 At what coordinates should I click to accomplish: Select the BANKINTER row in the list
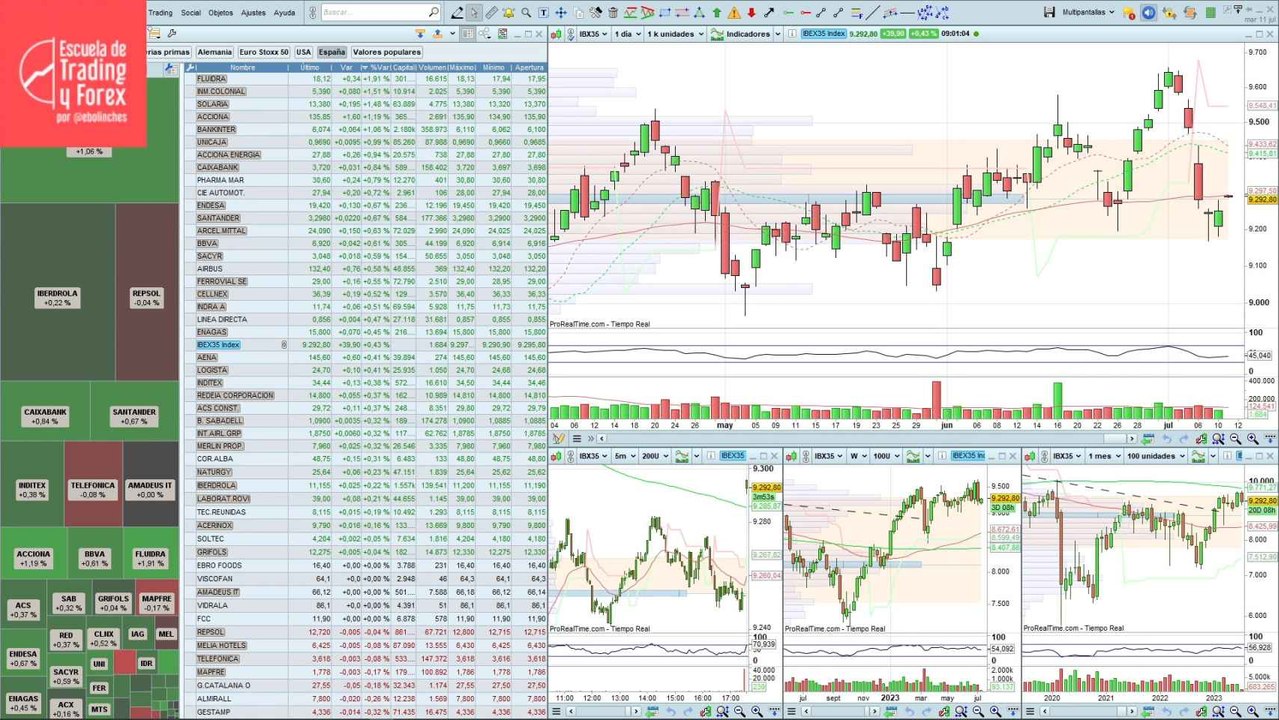click(365, 129)
